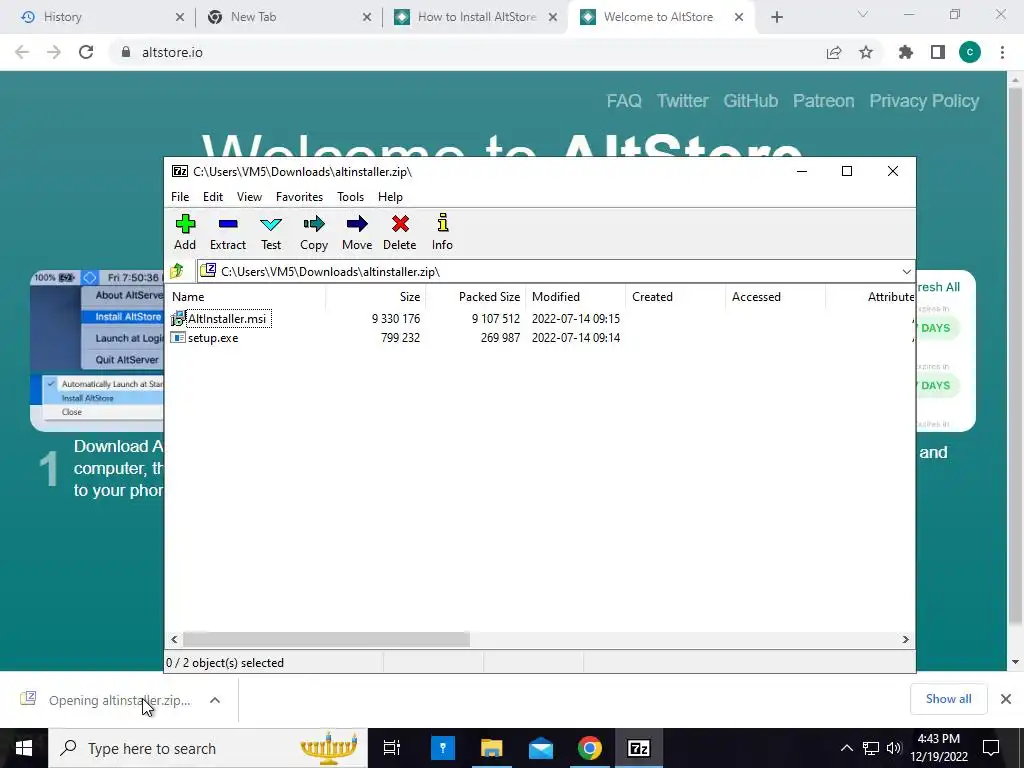Switch to the History tab
This screenshot has height=768, width=1024.
point(97,18)
